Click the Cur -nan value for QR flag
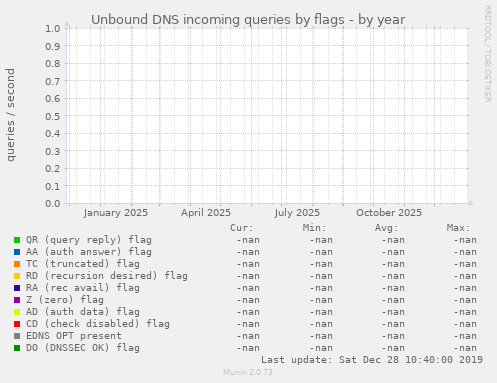Screen dimensions: 497x383 point(248,240)
